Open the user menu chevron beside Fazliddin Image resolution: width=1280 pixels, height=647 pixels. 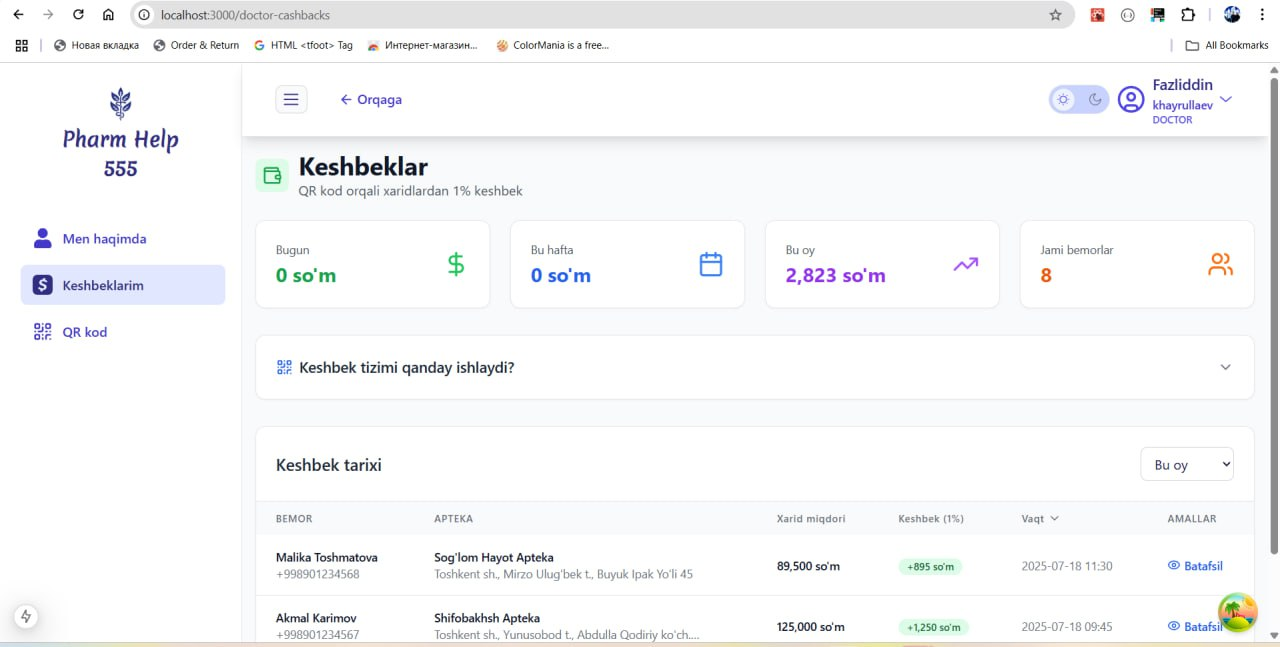point(1226,99)
